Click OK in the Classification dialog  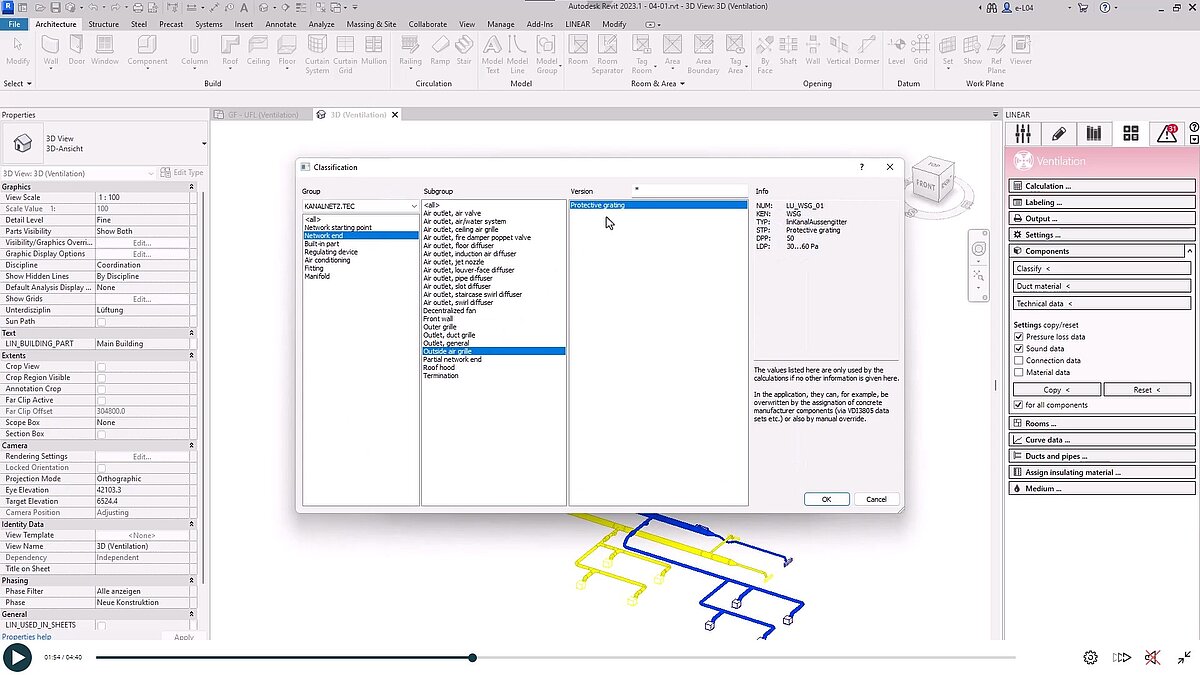[x=826, y=499]
